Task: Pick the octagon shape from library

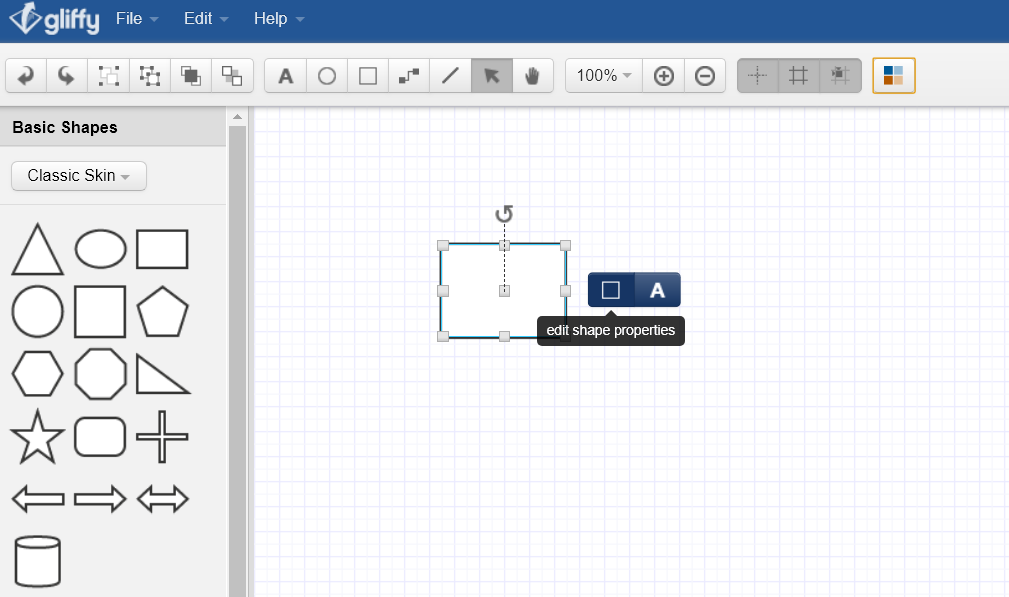Action: pyautogui.click(x=100, y=374)
